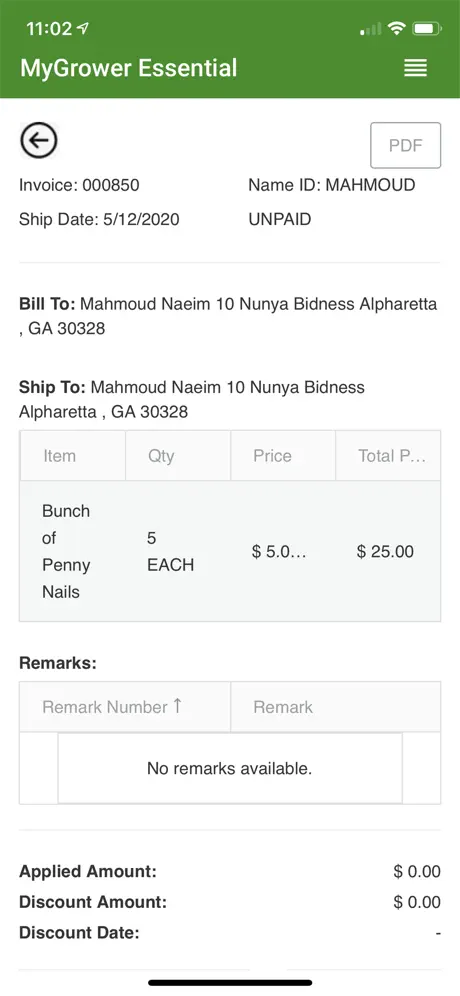Screen dimensions: 460x996
Task: Tap the home indicator bar
Action: click(x=230, y=982)
